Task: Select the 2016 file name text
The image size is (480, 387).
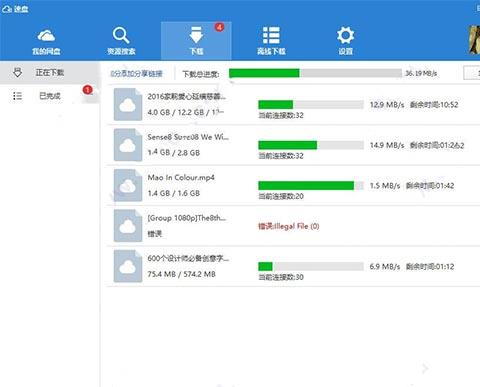Action: (187, 96)
